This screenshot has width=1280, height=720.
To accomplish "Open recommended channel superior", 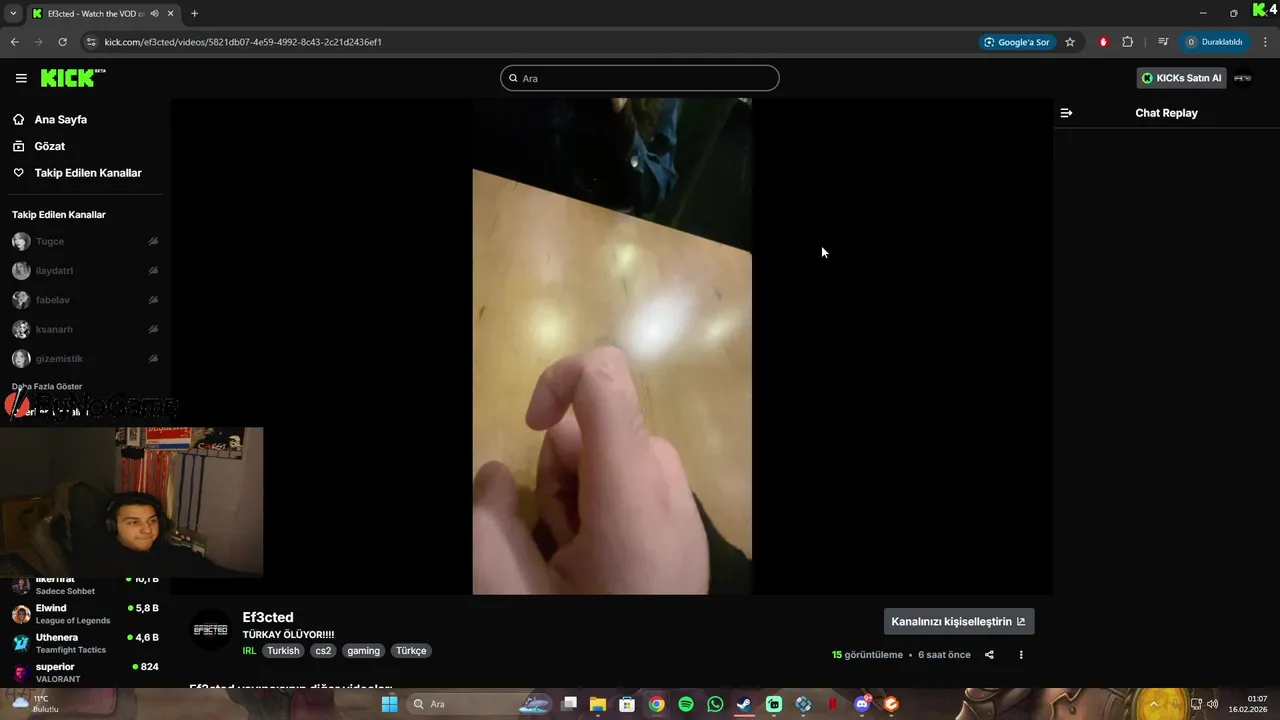I will [x=85, y=672].
